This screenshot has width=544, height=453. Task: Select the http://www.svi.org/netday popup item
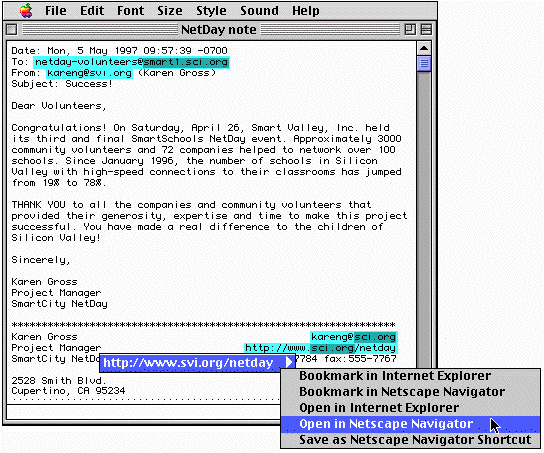click(197, 363)
